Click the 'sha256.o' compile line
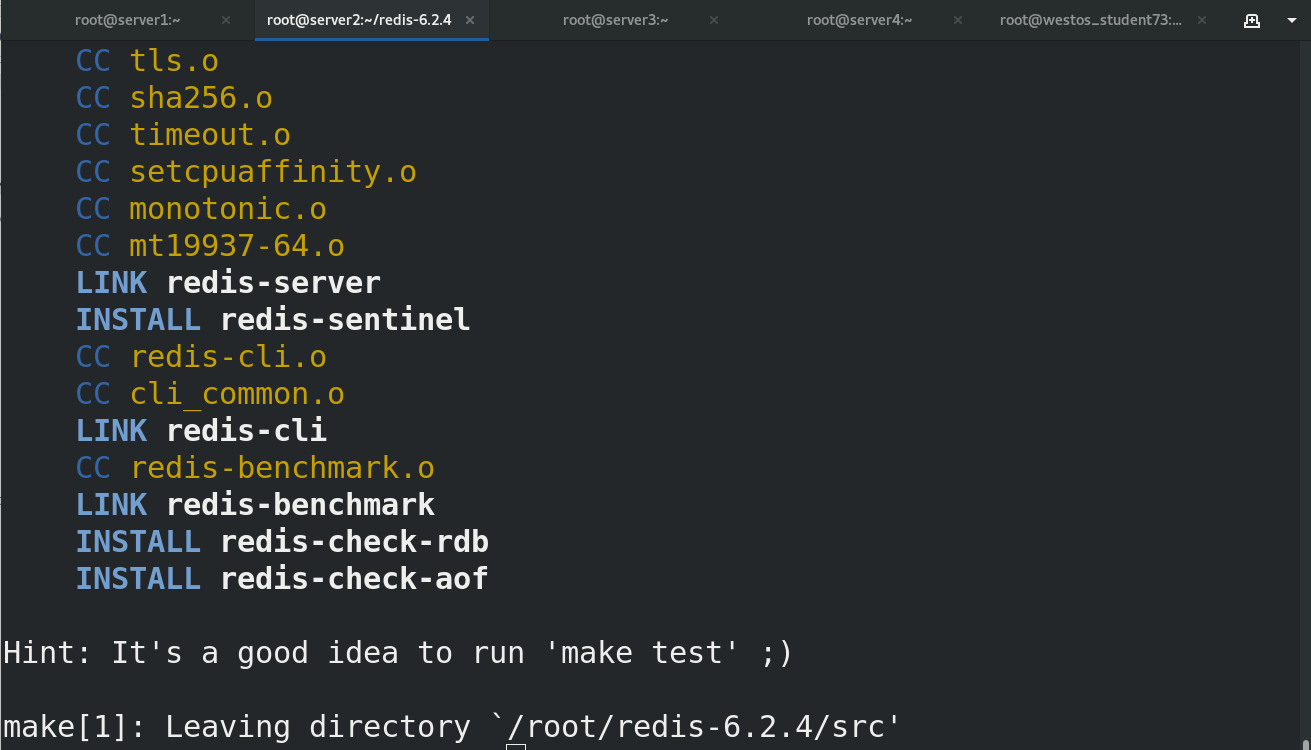1311x750 pixels. [174, 98]
